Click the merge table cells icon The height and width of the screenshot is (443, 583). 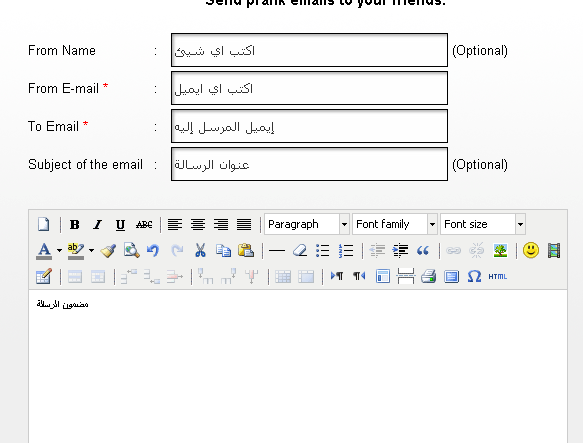coord(306,276)
